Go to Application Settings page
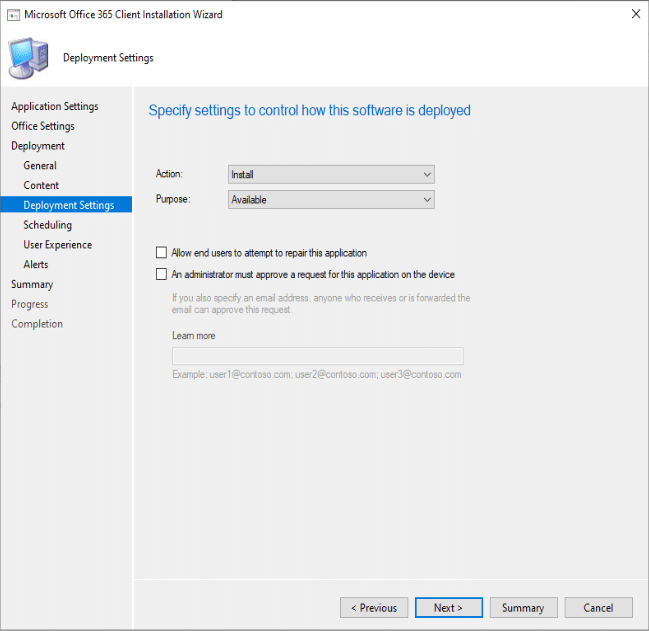649x631 pixels. (x=55, y=106)
